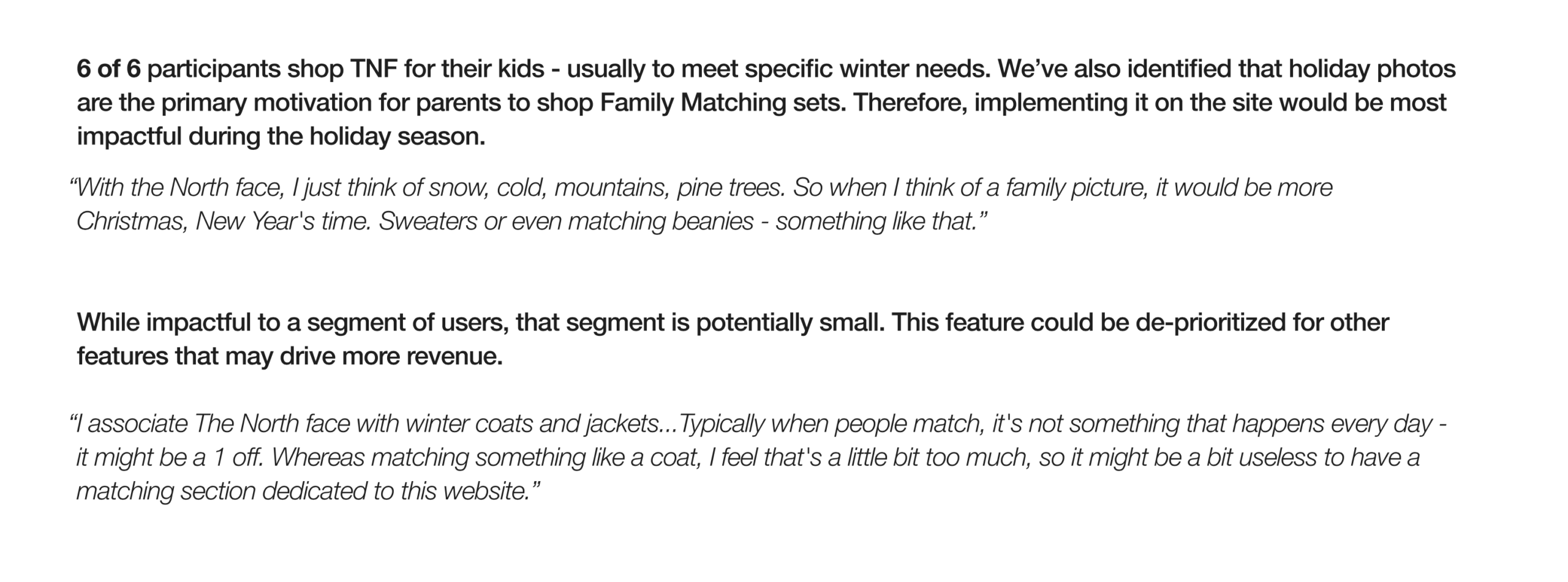
Task: Click the phrase "holiday photos"
Action: [x=1371, y=69]
